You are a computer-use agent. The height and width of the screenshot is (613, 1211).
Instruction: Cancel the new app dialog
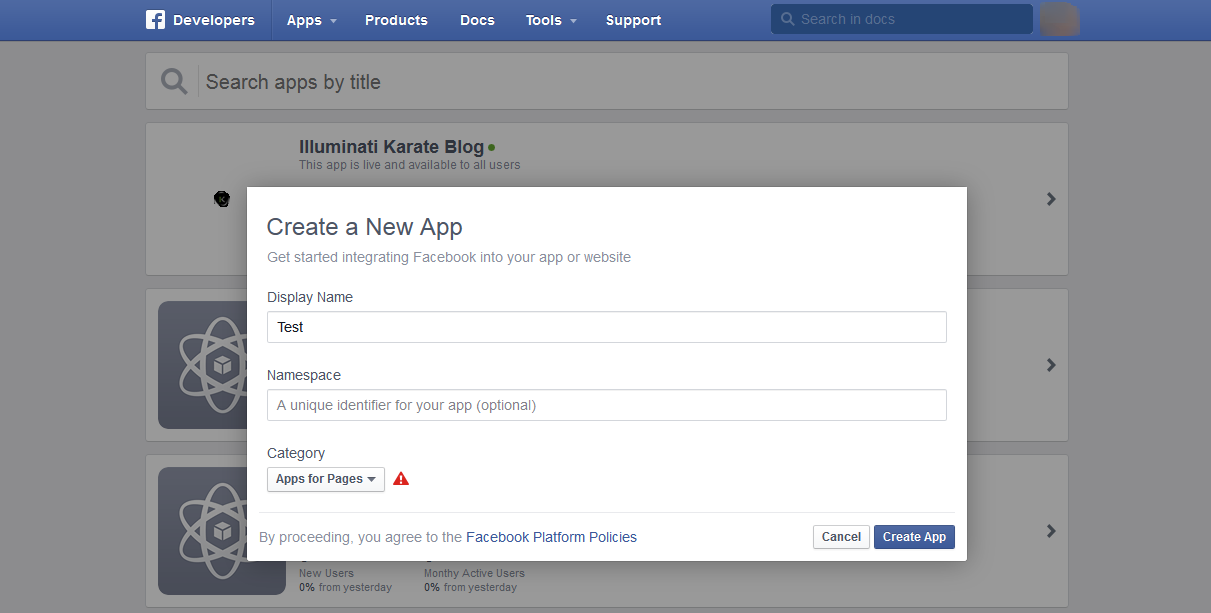point(841,537)
